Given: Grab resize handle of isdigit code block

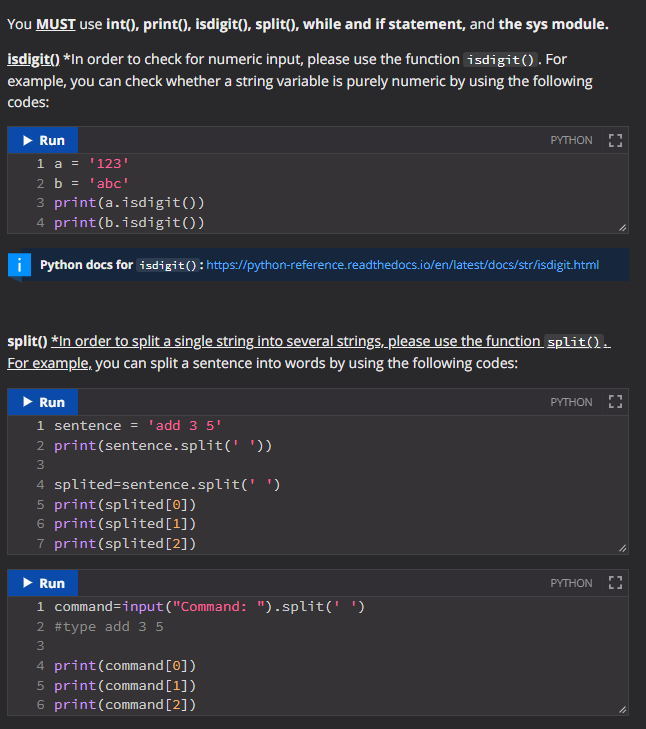Looking at the screenshot, I should tap(622, 227).
